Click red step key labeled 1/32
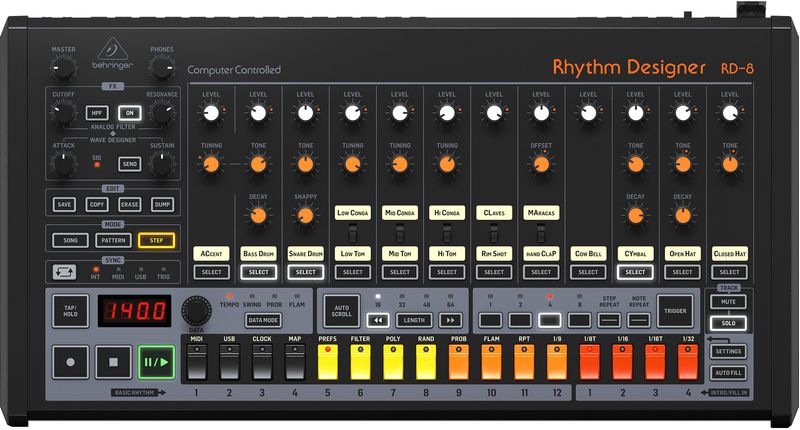Screen dimensions: 800x430 coord(688,362)
